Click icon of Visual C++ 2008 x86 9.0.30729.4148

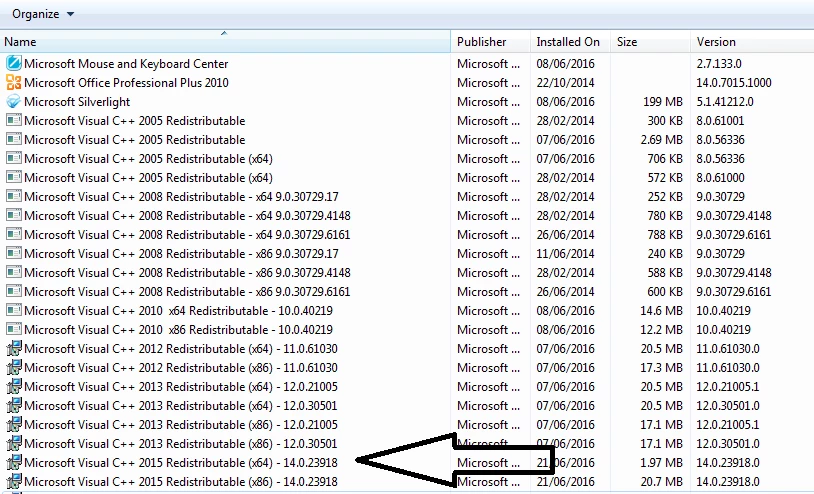click(13, 272)
